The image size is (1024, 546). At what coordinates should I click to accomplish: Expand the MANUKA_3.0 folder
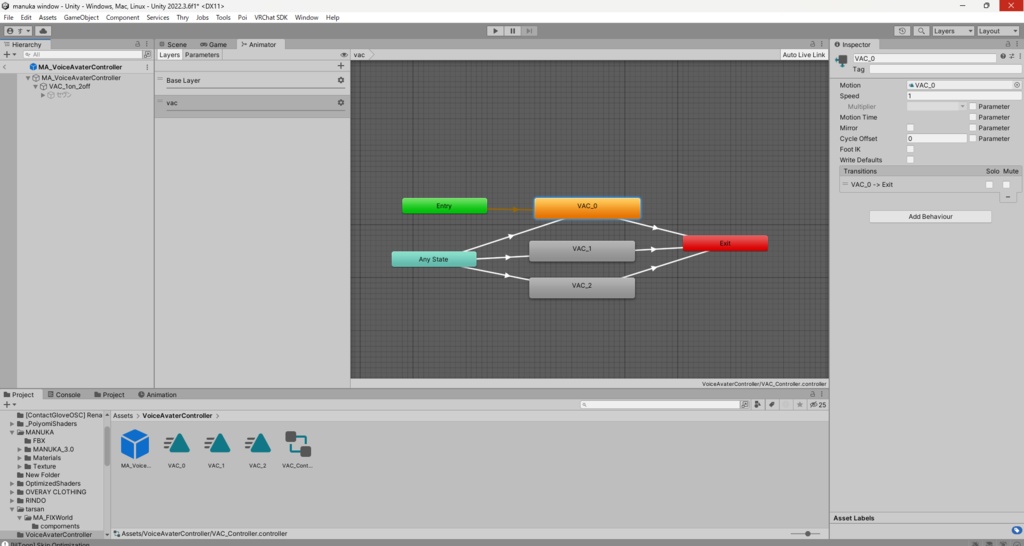pos(20,449)
